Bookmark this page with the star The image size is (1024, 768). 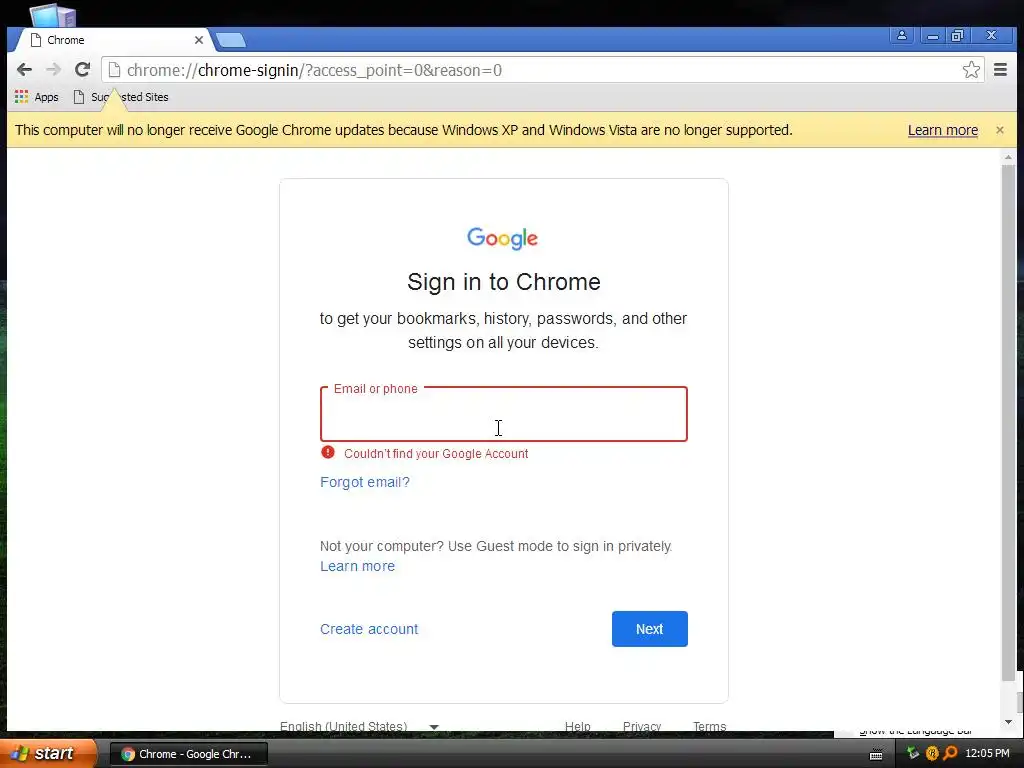[971, 70]
